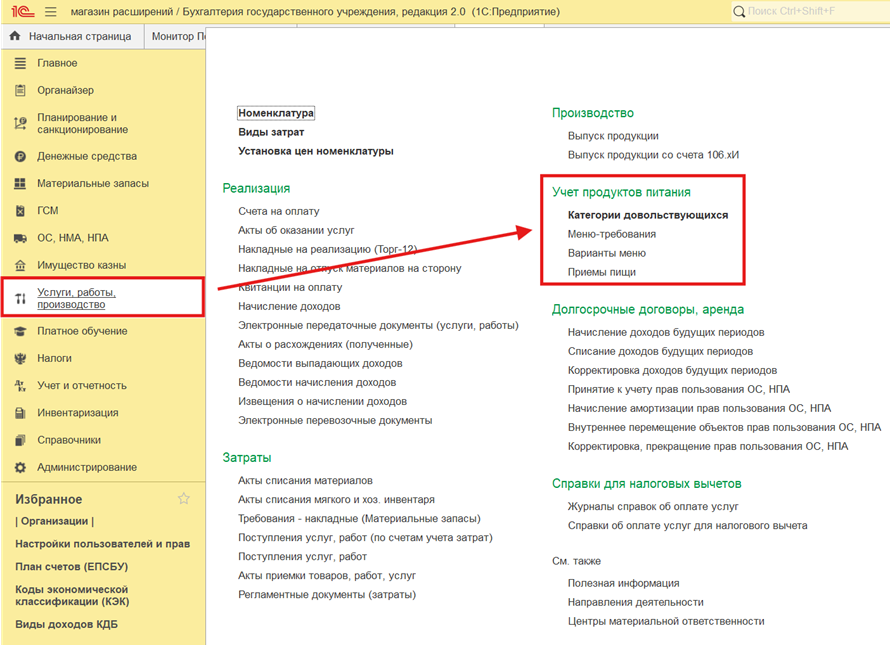Click the Избранное star icon
The image size is (890, 645).
[x=183, y=499]
